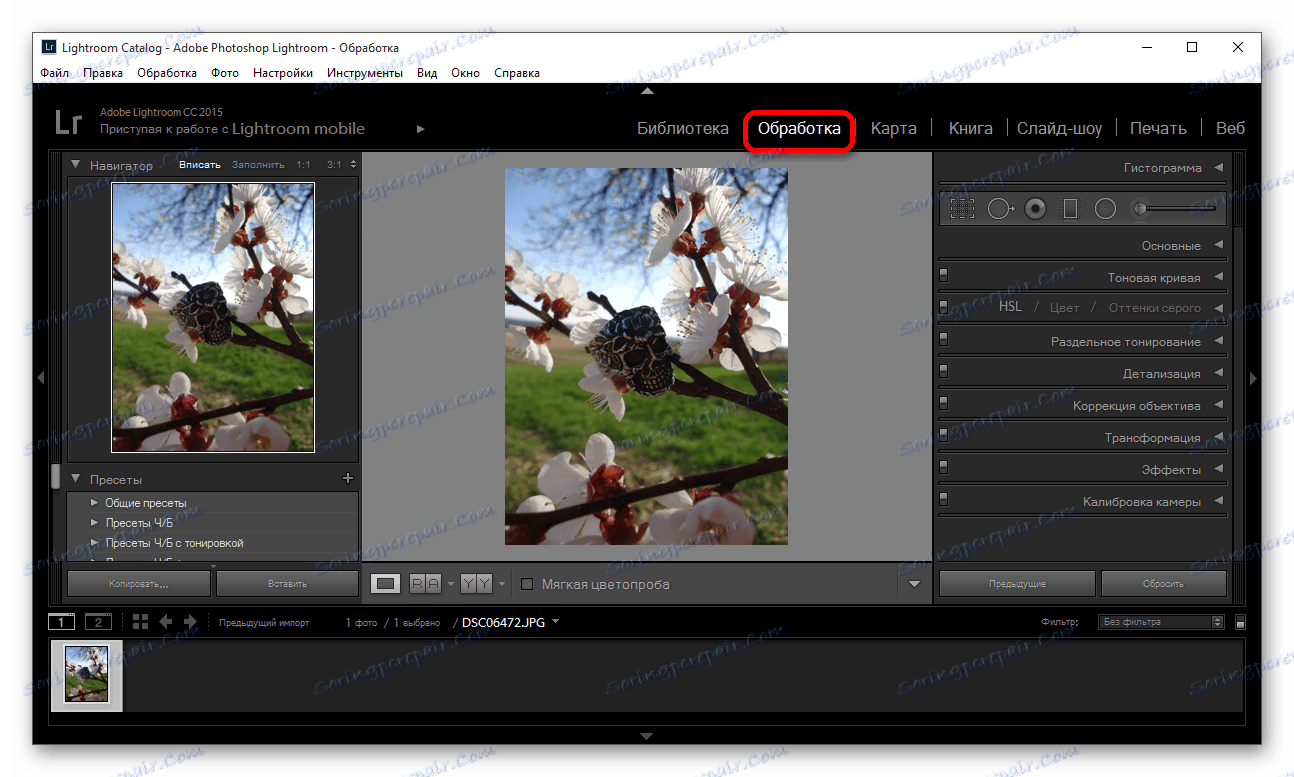Open the Настройки menu
The width and height of the screenshot is (1294, 777).
point(283,73)
